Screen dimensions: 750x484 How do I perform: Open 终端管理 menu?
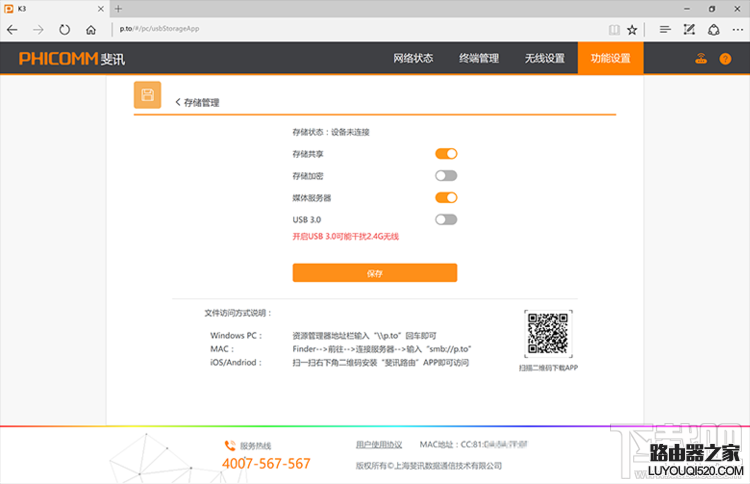pos(479,58)
